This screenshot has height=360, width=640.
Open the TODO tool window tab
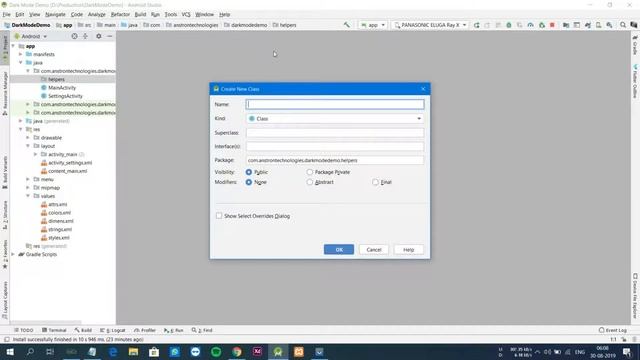(x=24, y=330)
